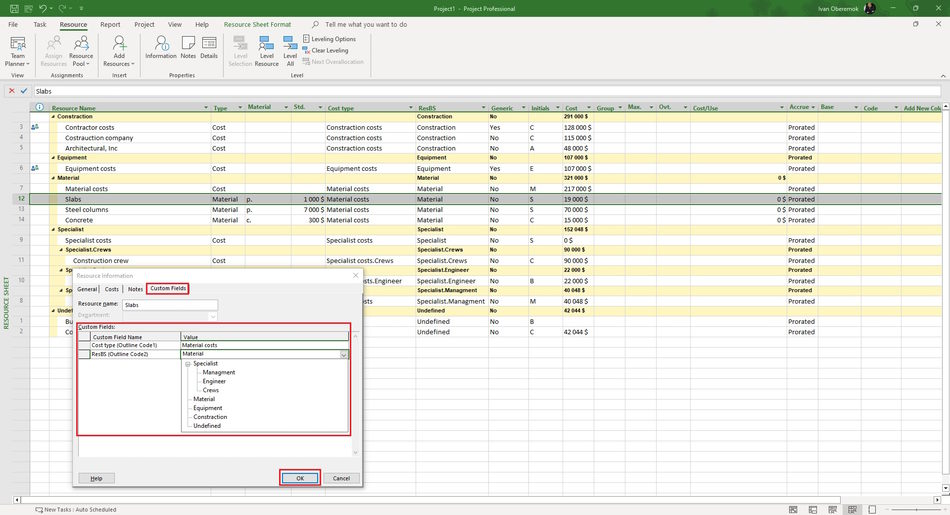This screenshot has width=950, height=515.
Task: Choose Crews in the ResBS tree
Action: pos(211,390)
